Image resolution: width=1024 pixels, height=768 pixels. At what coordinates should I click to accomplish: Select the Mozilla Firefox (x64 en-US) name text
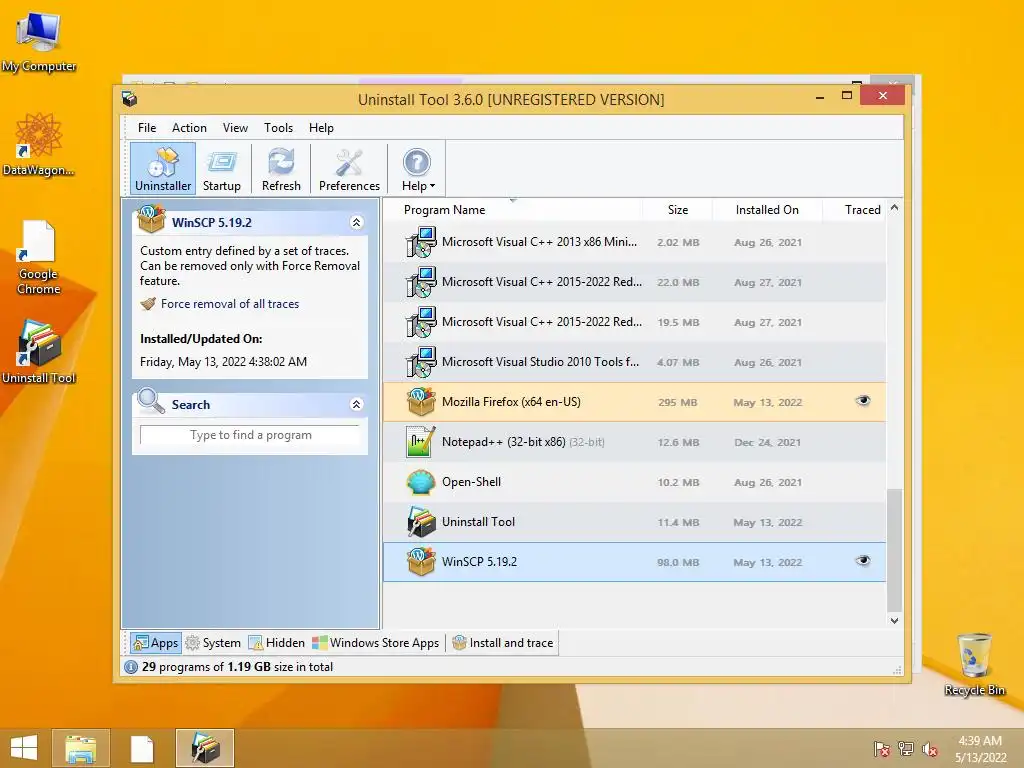tap(511, 402)
